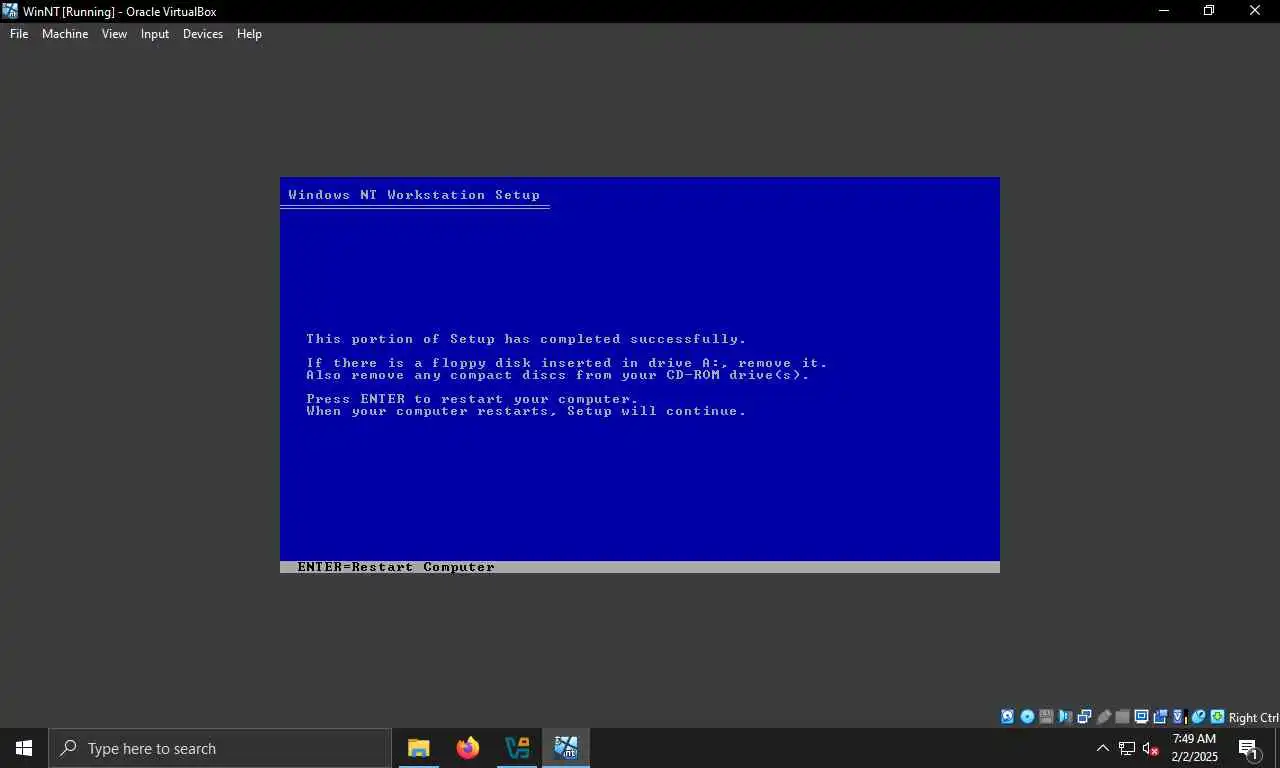Screen dimensions: 1280x768
Task: Open the Machine menu
Action: pos(65,34)
